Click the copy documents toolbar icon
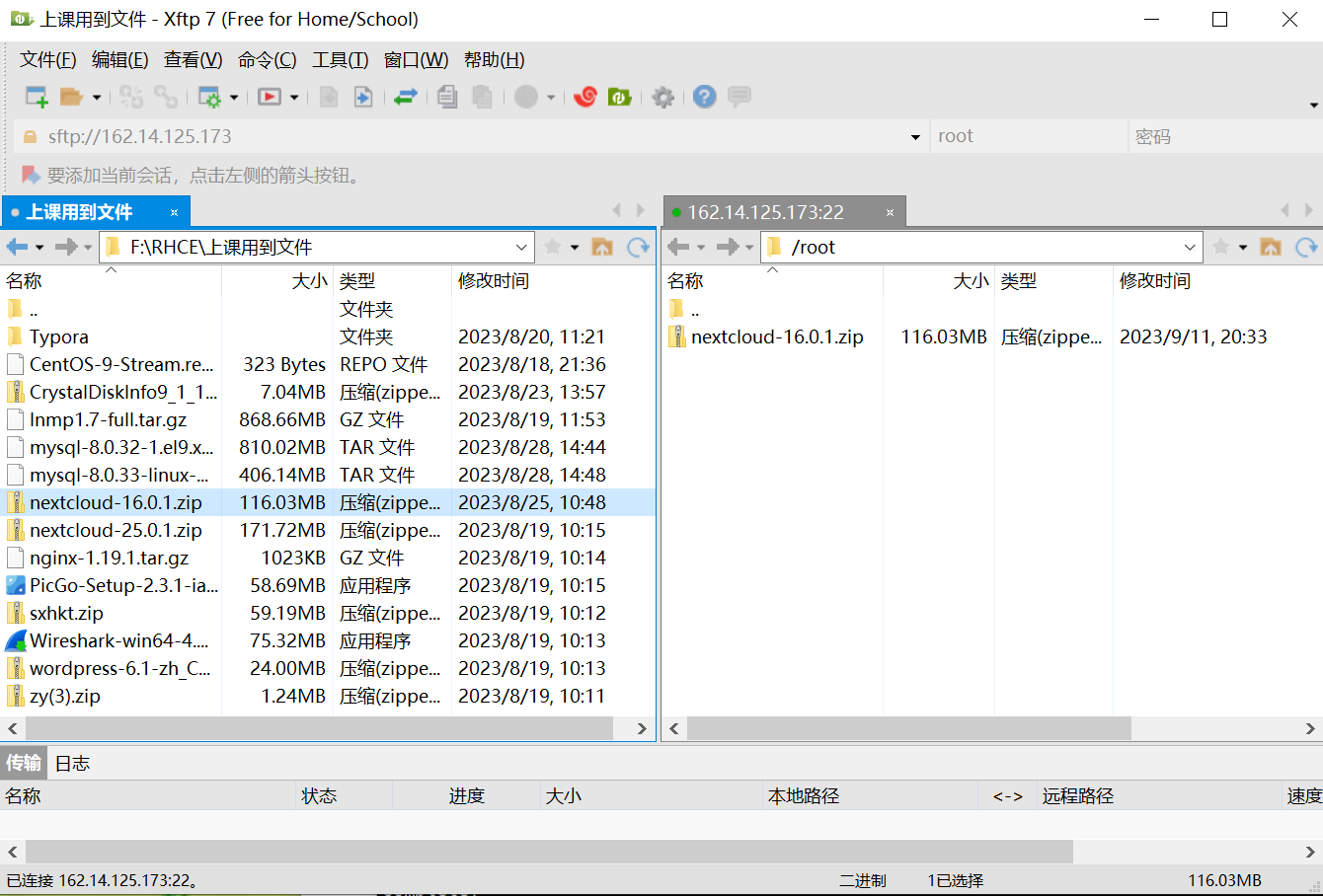This screenshot has width=1323, height=896. 447,97
